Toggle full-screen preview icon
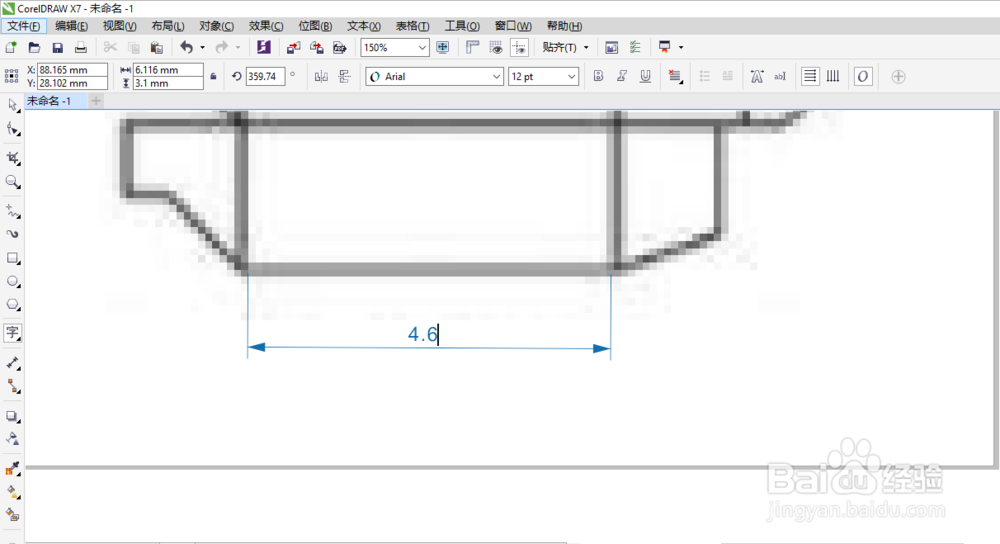Viewport: 1000px width, 544px height. [443, 47]
